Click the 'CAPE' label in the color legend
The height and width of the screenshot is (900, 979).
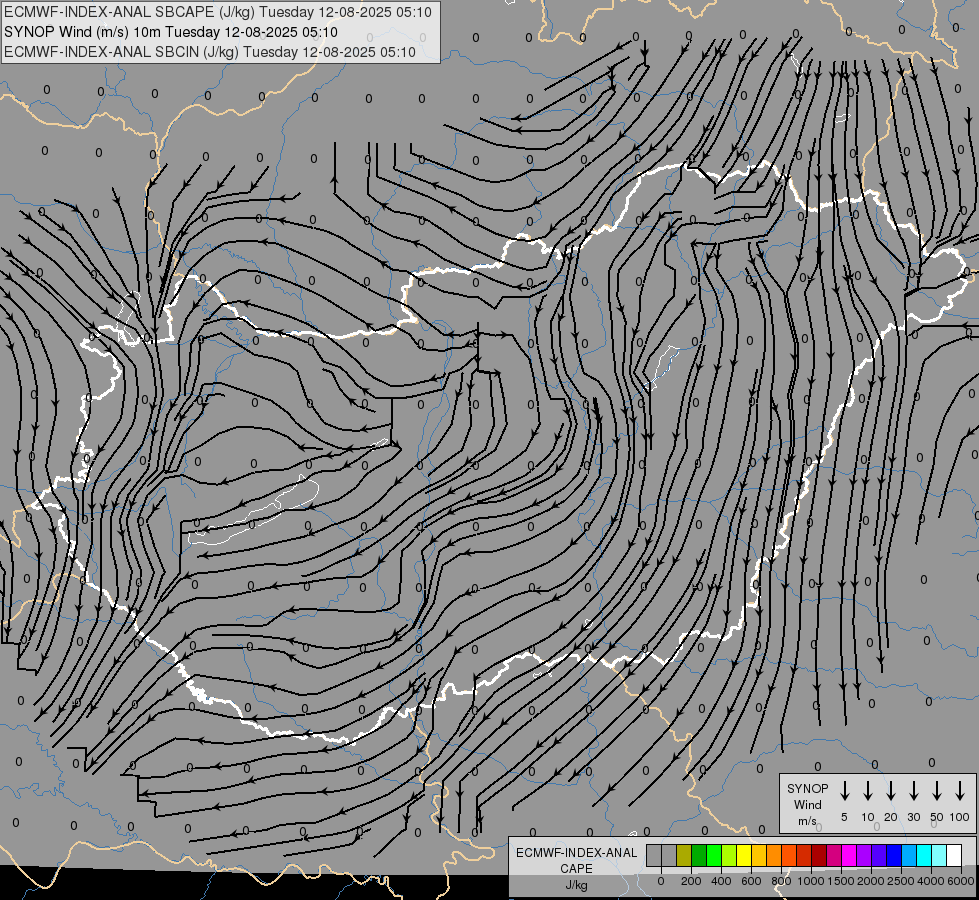tap(576, 868)
